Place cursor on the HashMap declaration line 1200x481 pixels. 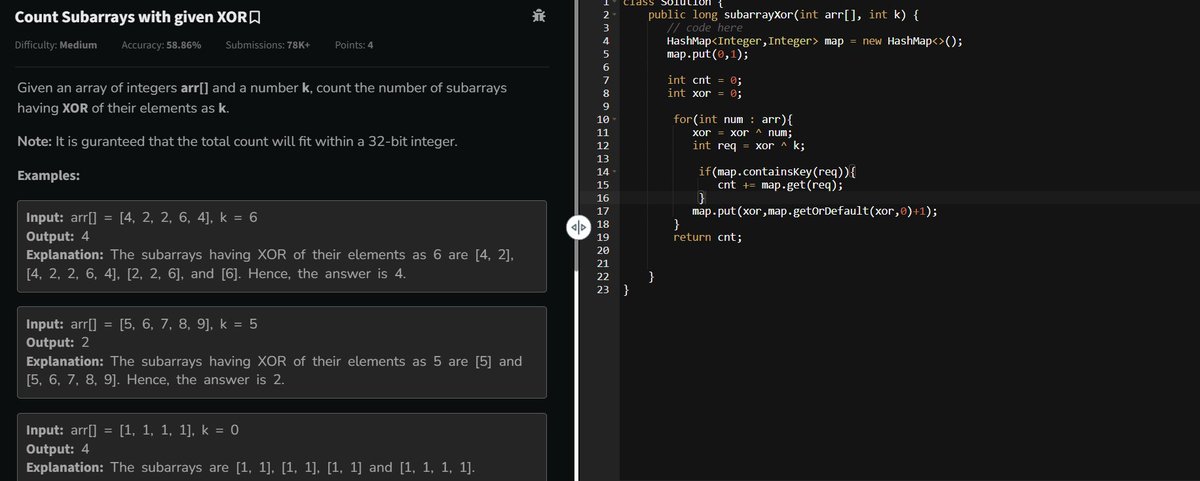[x=815, y=41]
